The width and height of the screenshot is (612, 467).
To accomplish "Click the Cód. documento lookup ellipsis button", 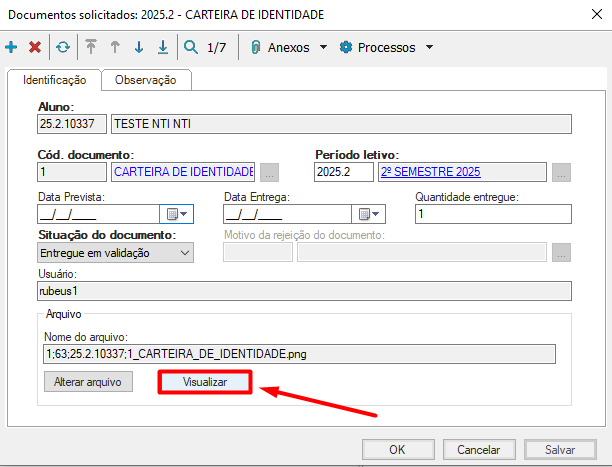I will click(269, 173).
